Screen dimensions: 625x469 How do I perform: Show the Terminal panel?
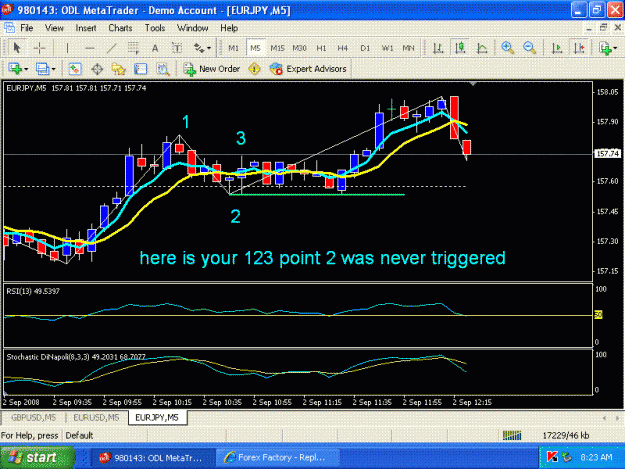[x=140, y=69]
